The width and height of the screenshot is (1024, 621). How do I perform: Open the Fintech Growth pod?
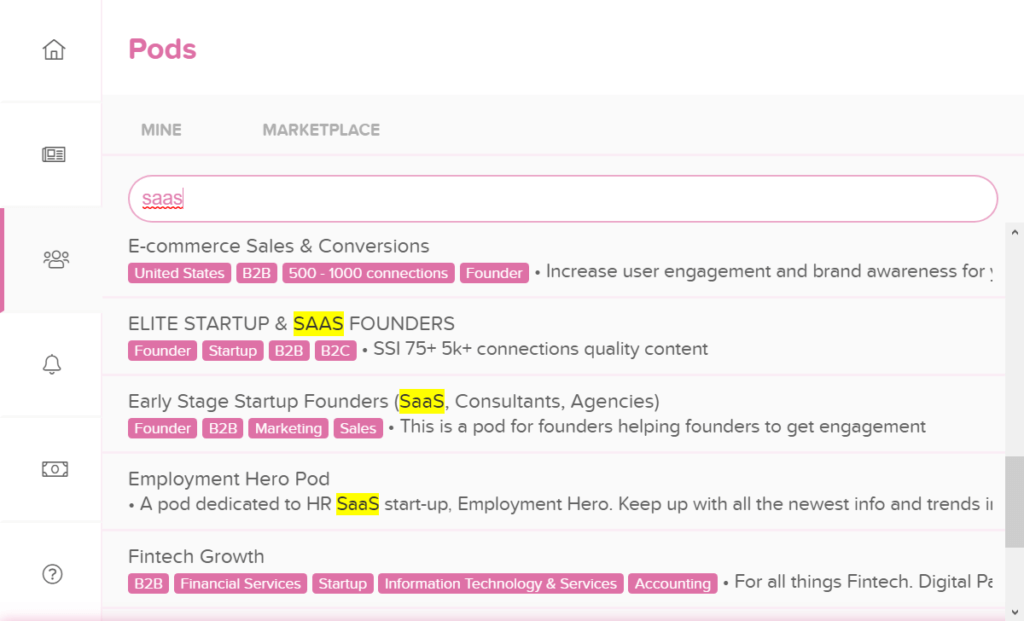tap(553, 569)
